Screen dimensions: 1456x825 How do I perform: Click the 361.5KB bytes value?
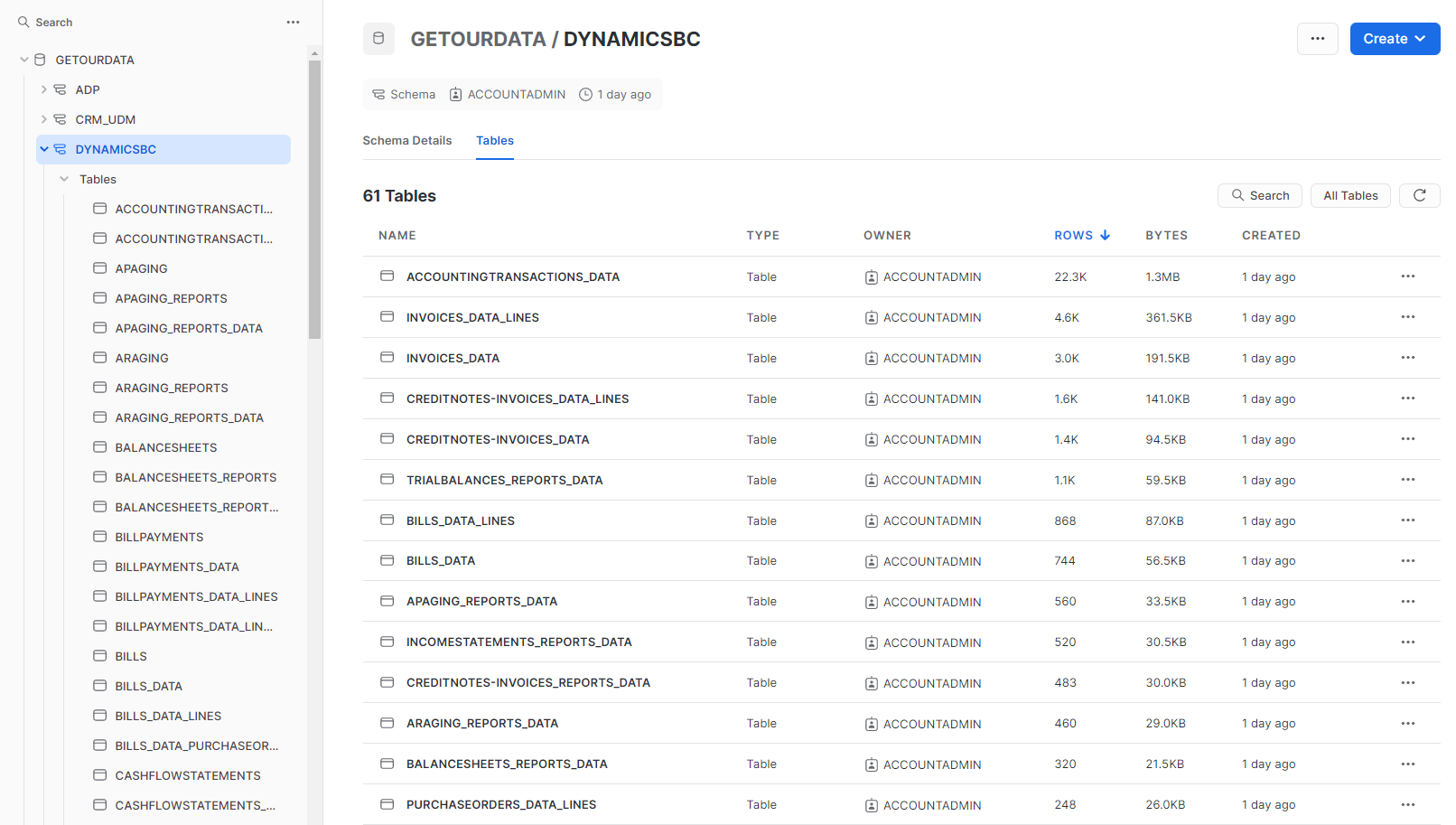click(x=1169, y=317)
